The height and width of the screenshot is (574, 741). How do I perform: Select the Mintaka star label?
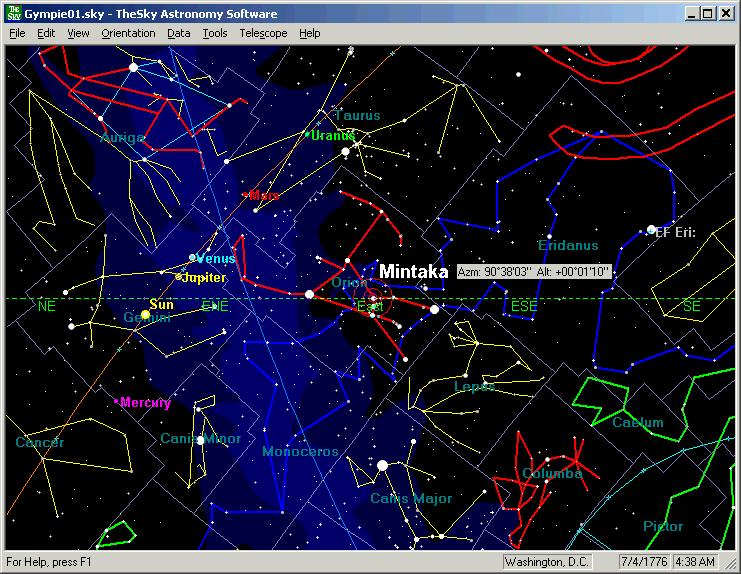[413, 271]
